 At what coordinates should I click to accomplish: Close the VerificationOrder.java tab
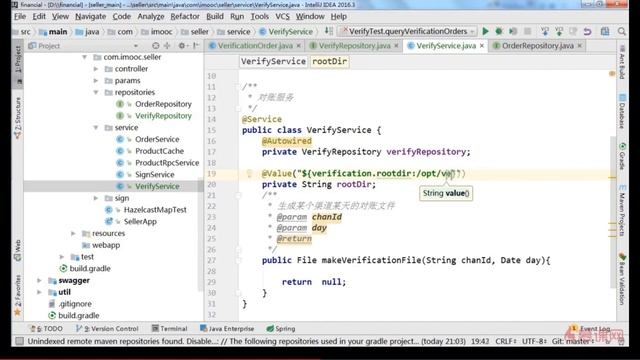tap(299, 46)
